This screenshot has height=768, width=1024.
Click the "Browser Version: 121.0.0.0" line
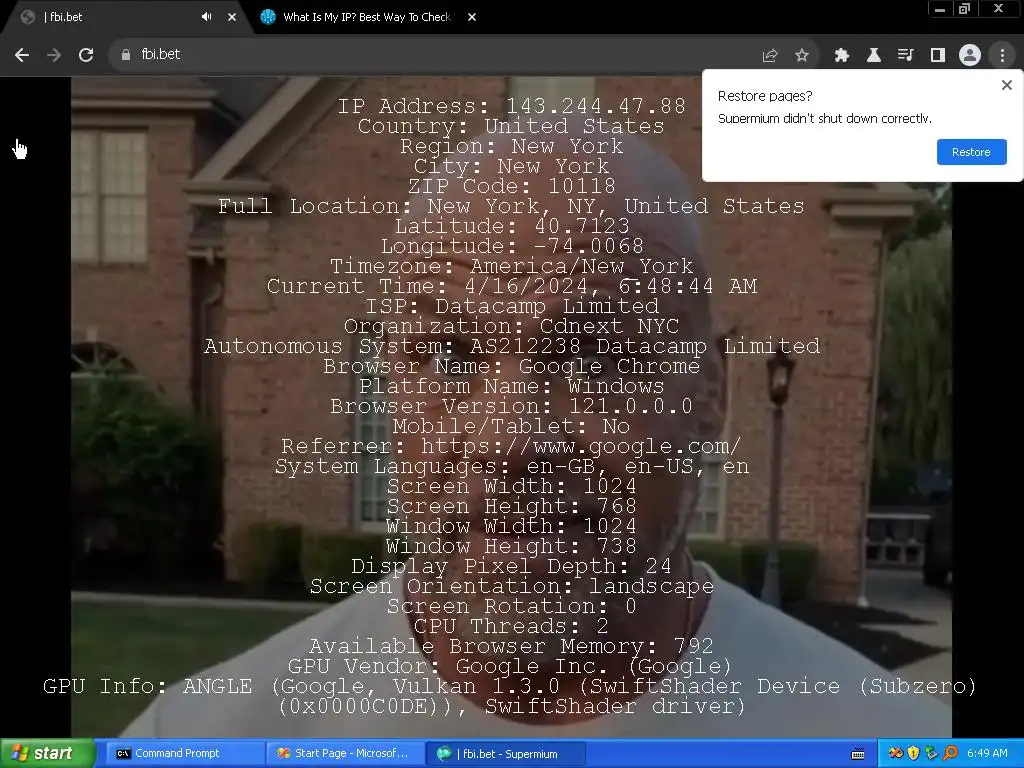point(511,406)
